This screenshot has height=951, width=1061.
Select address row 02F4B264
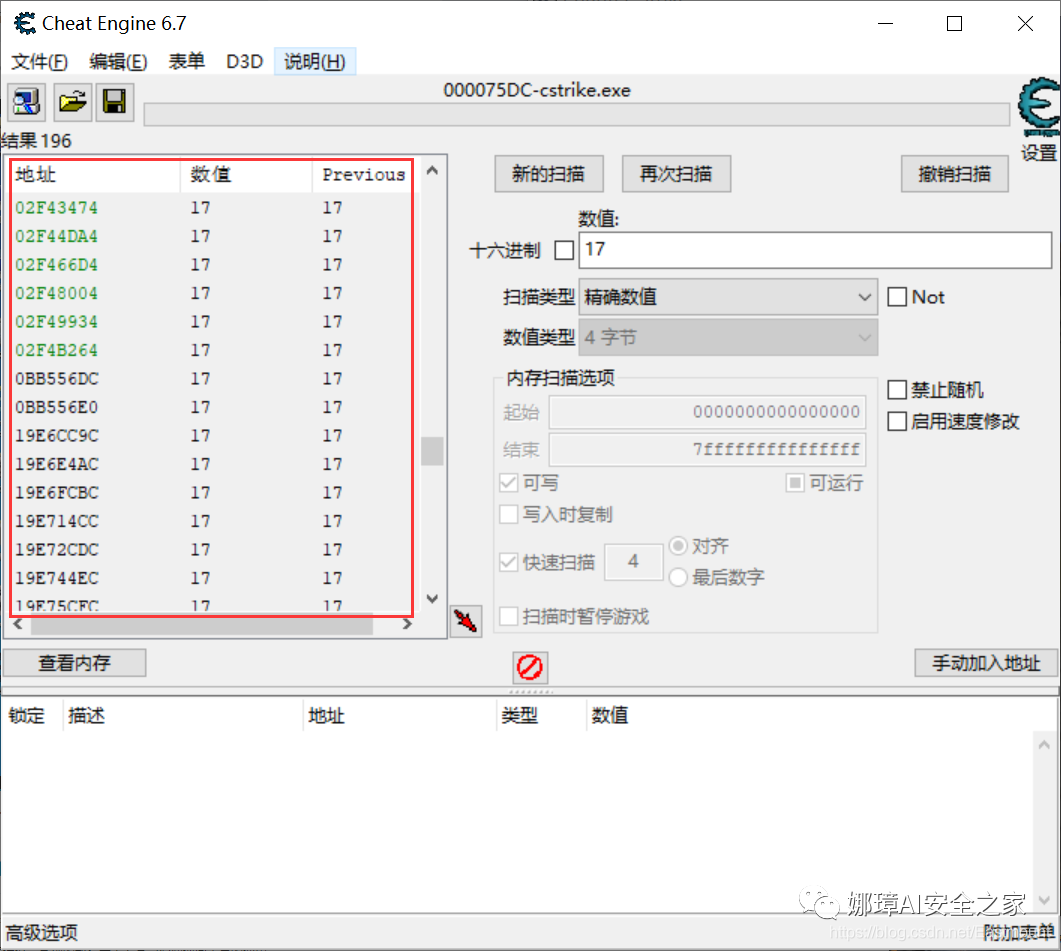pos(212,350)
